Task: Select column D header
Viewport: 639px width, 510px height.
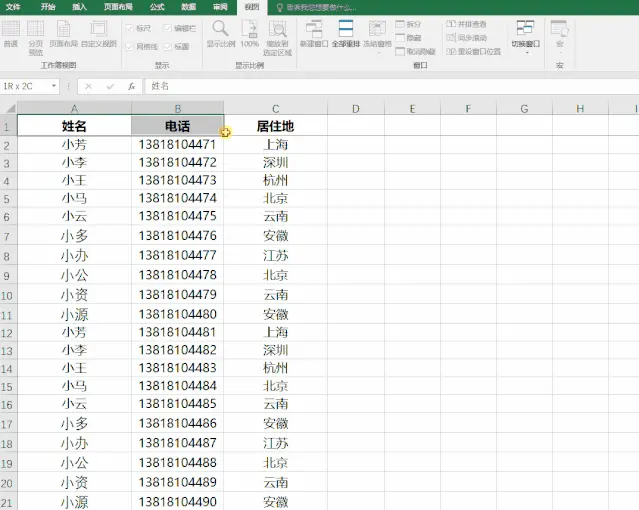Action: pyautogui.click(x=356, y=108)
